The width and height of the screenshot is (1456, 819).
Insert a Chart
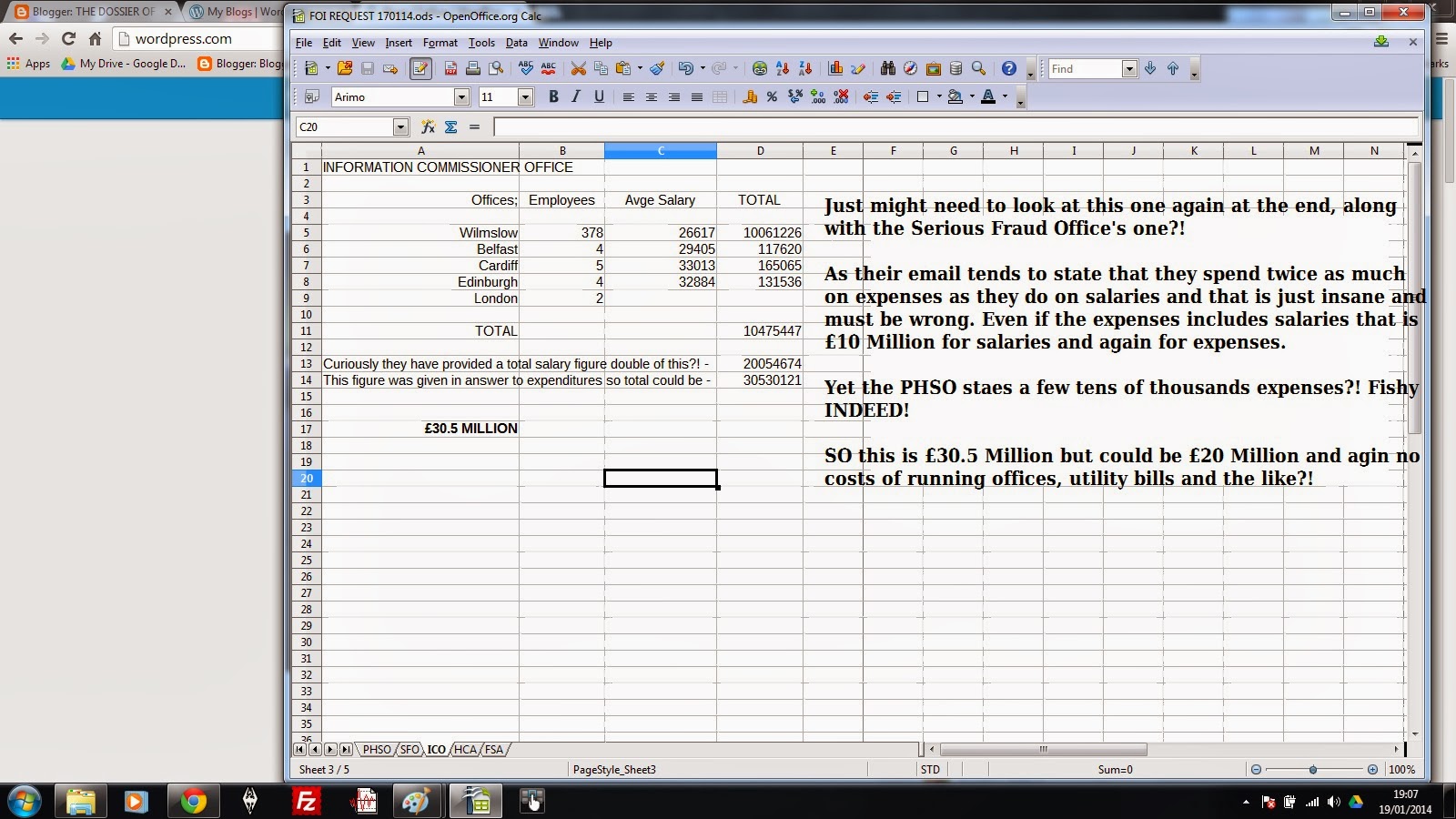tap(835, 69)
